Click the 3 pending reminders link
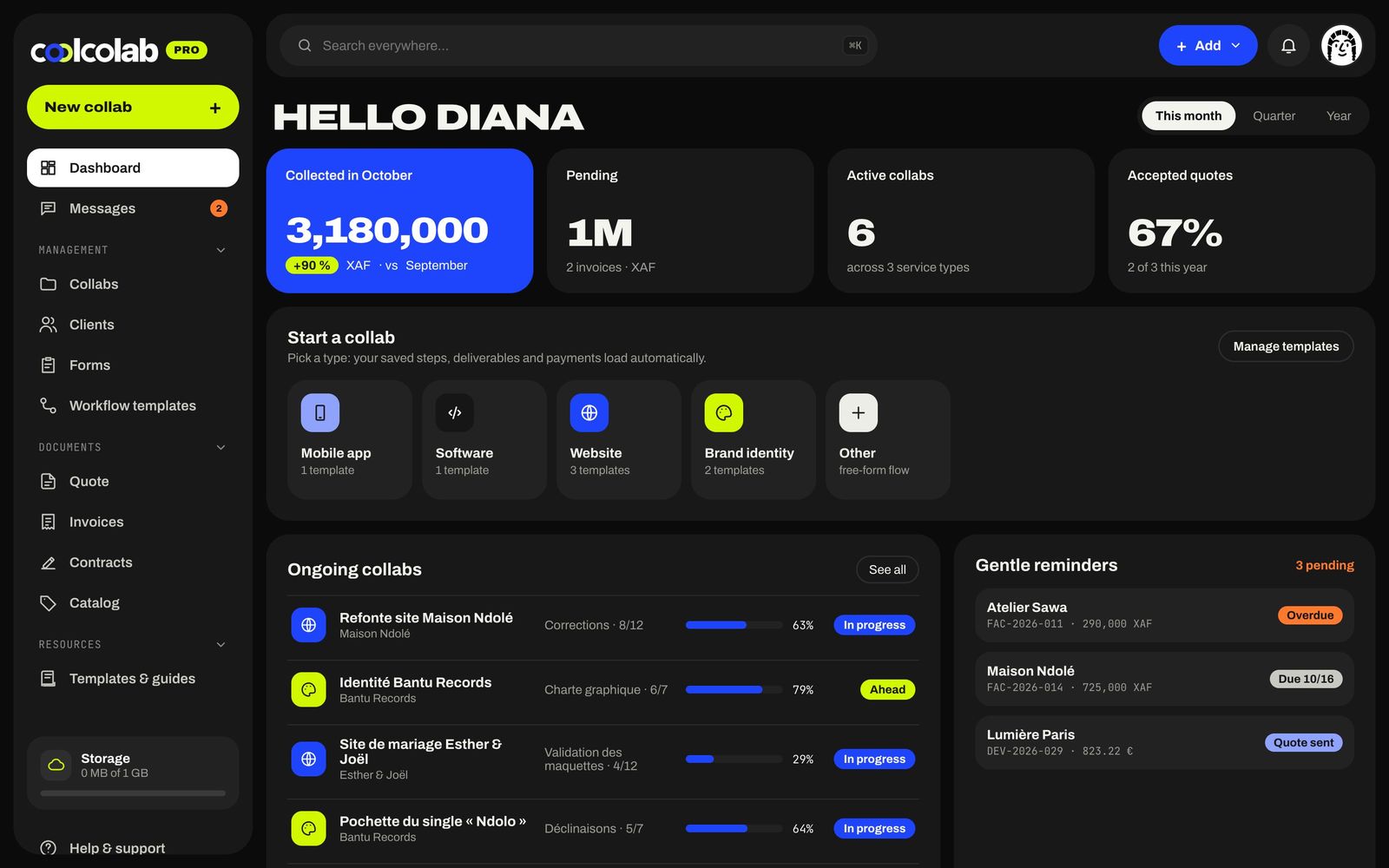The width and height of the screenshot is (1389, 868). [1324, 565]
